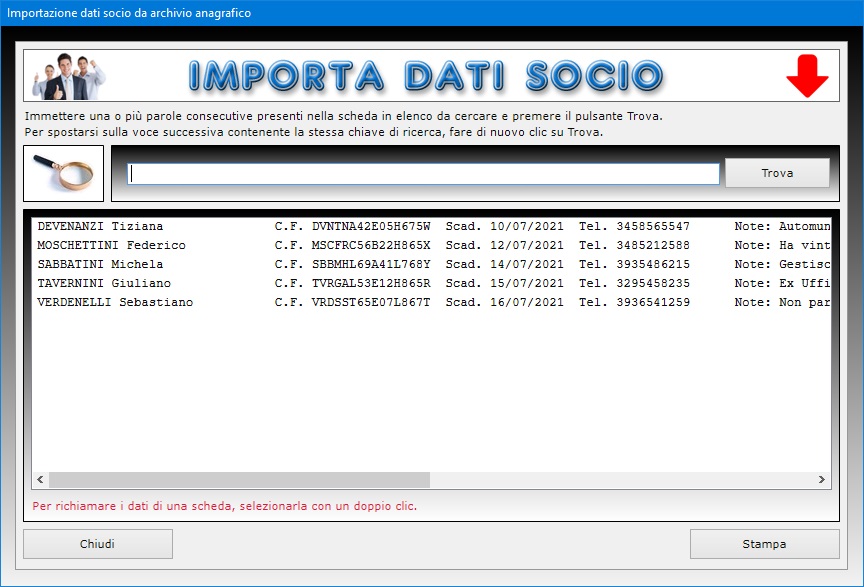Click expiry date 16/07/2021
Image resolution: width=864 pixels, height=587 pixels.
click(x=527, y=303)
